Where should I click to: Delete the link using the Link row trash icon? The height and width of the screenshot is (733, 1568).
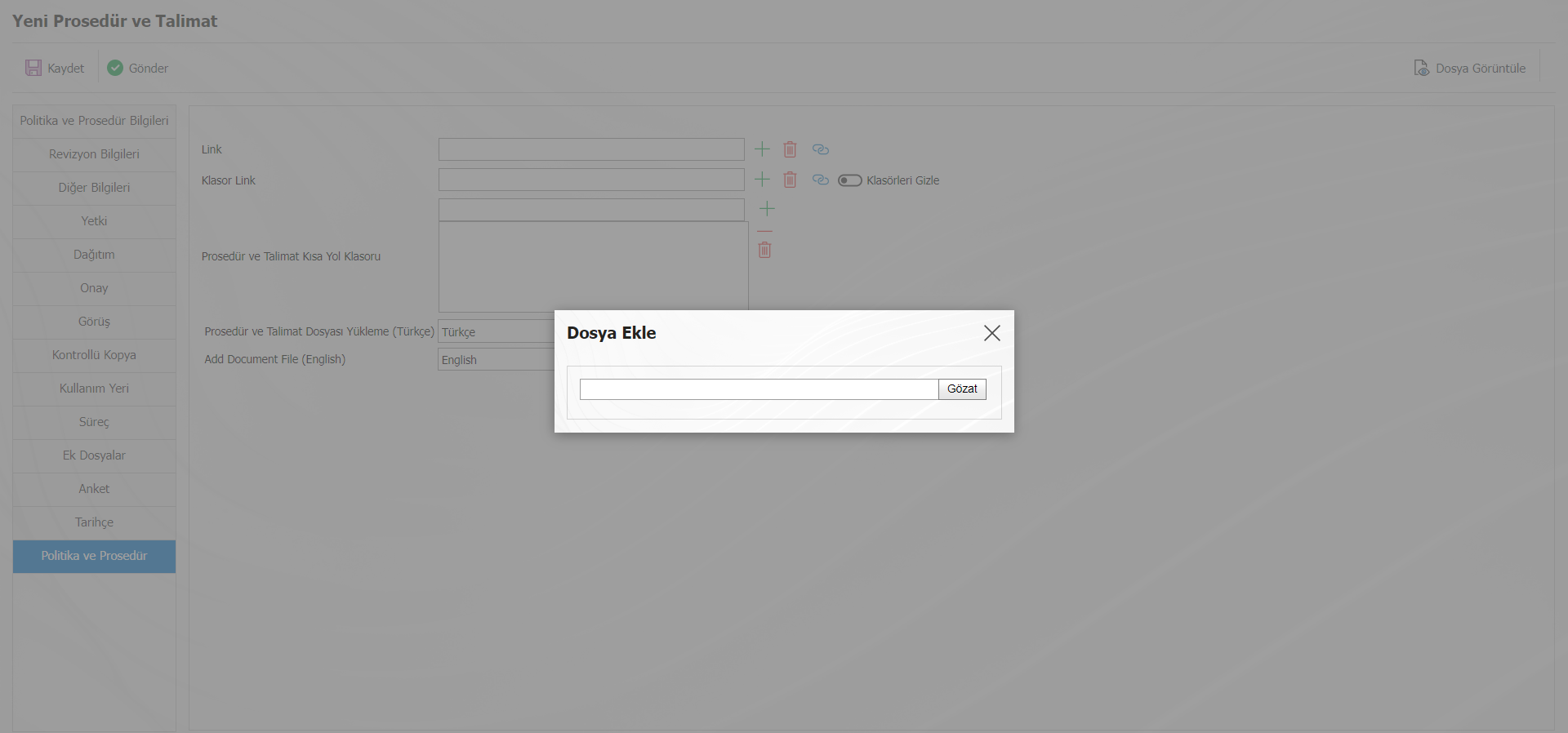(x=790, y=149)
